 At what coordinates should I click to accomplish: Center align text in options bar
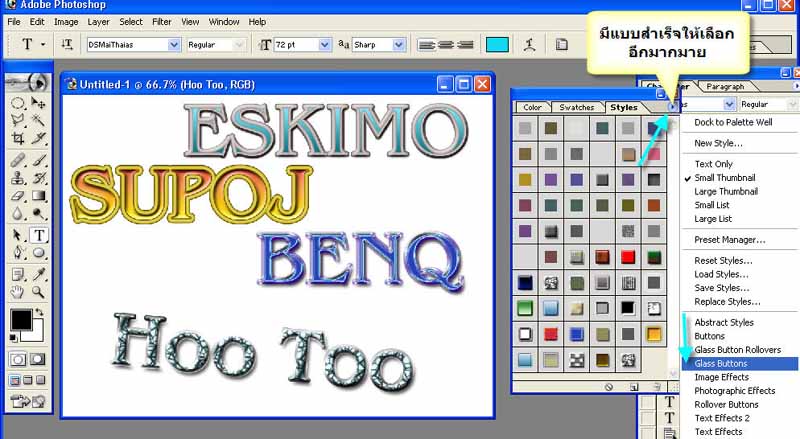coord(445,45)
